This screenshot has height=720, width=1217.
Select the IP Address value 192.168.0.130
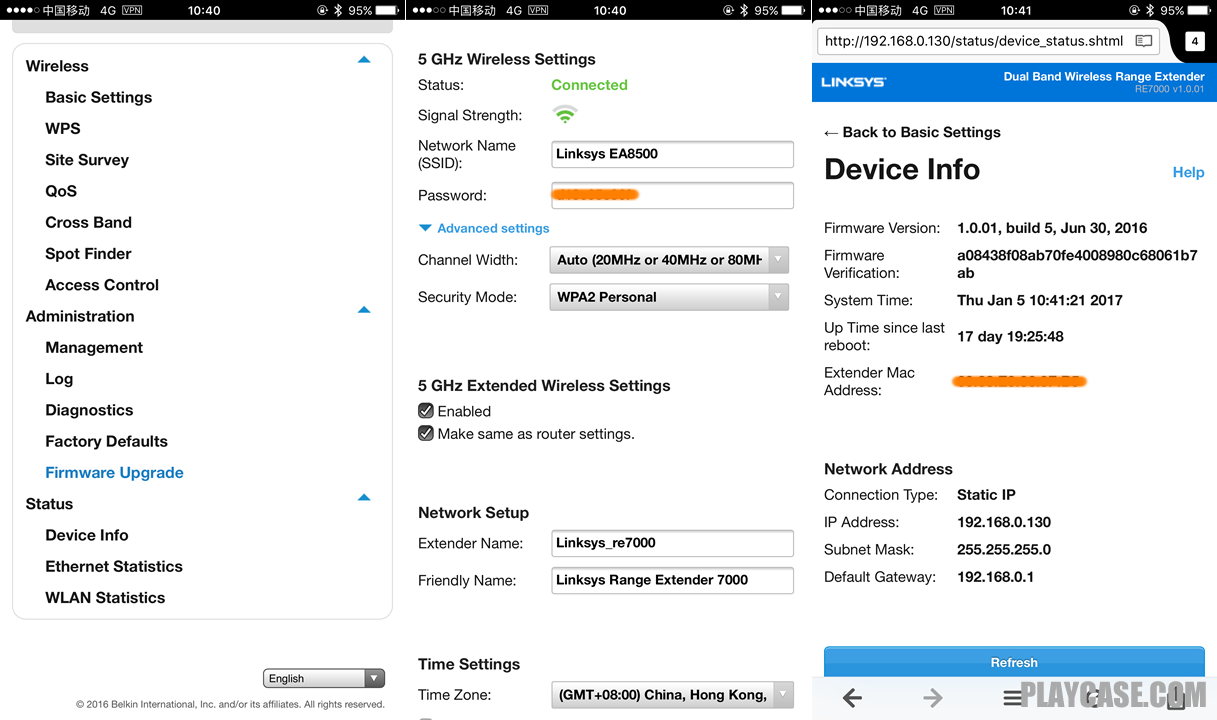pos(1004,522)
